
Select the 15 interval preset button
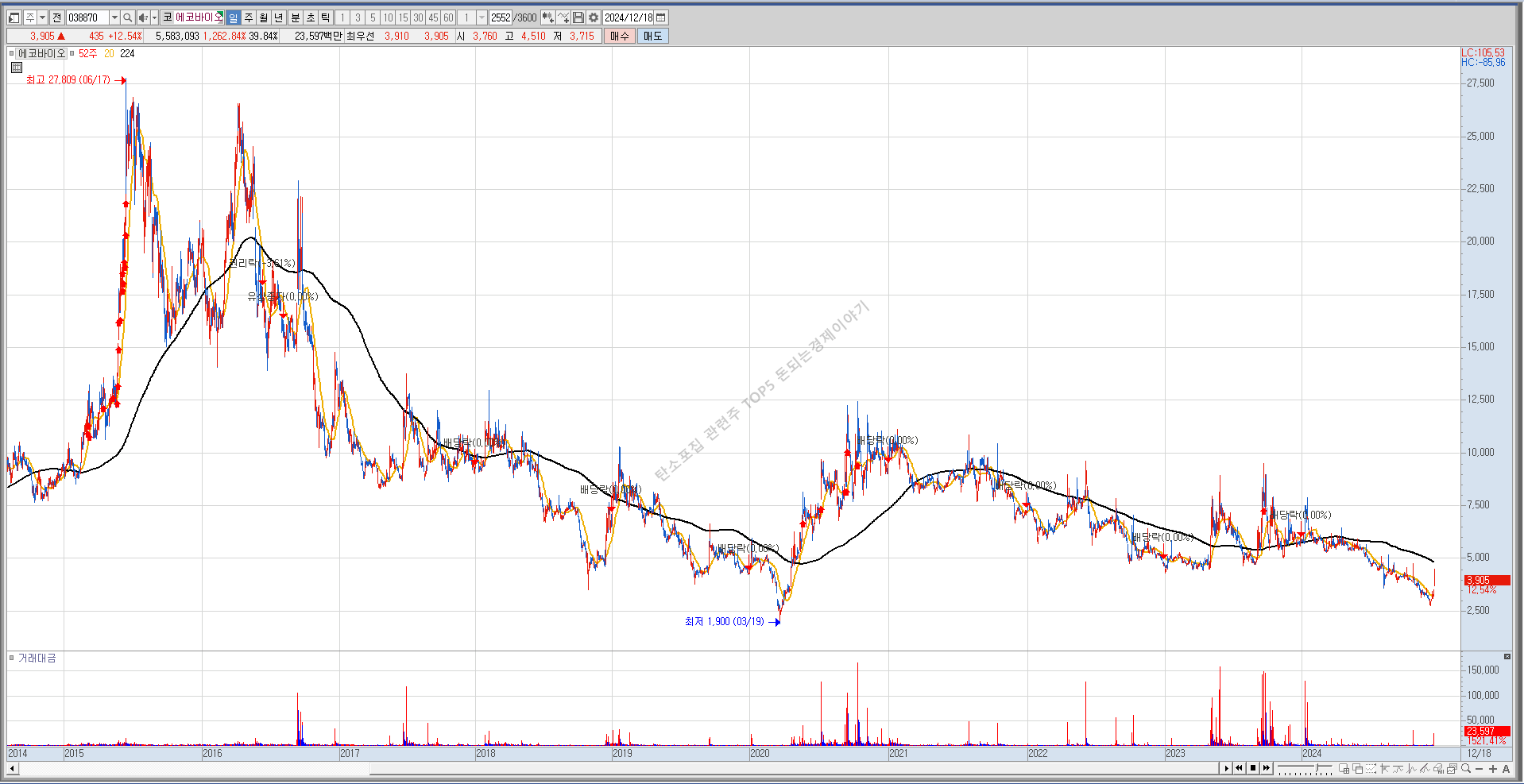tap(403, 17)
